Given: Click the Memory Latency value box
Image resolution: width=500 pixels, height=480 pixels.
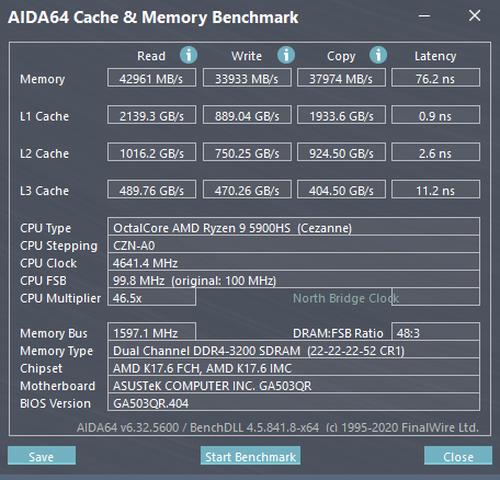Looking at the screenshot, I should (436, 78).
